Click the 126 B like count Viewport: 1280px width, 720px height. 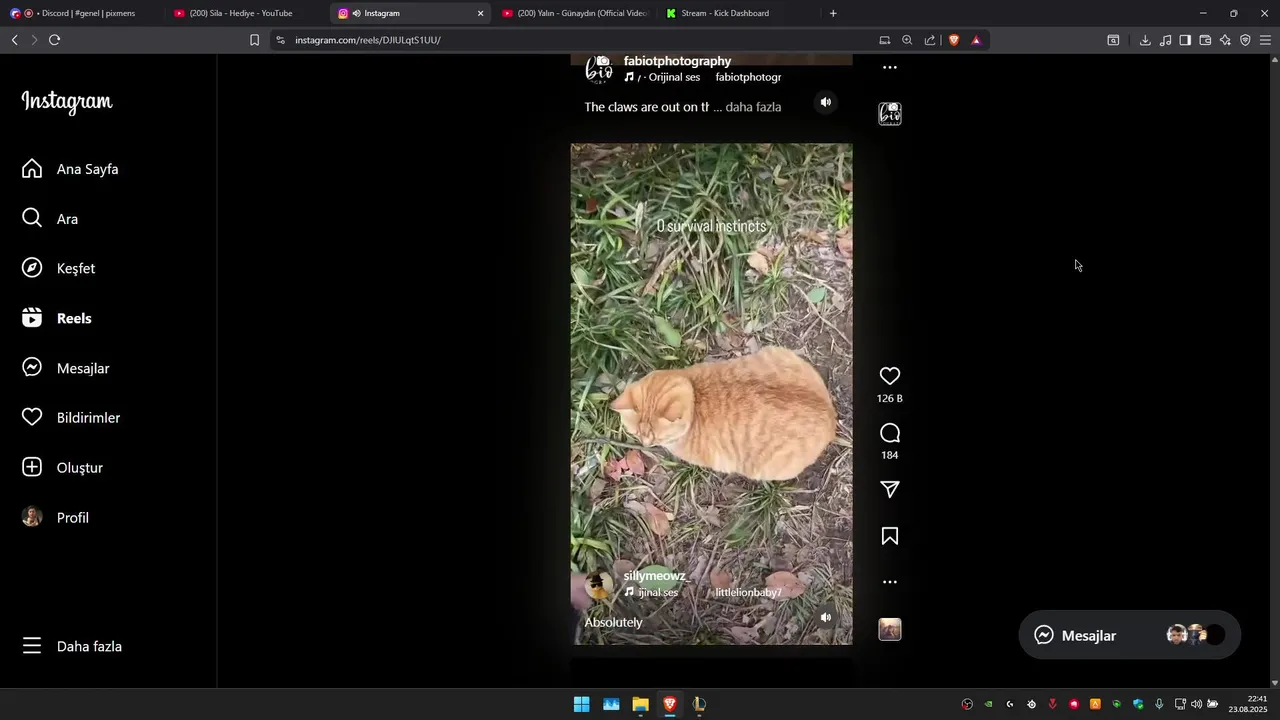(x=889, y=398)
